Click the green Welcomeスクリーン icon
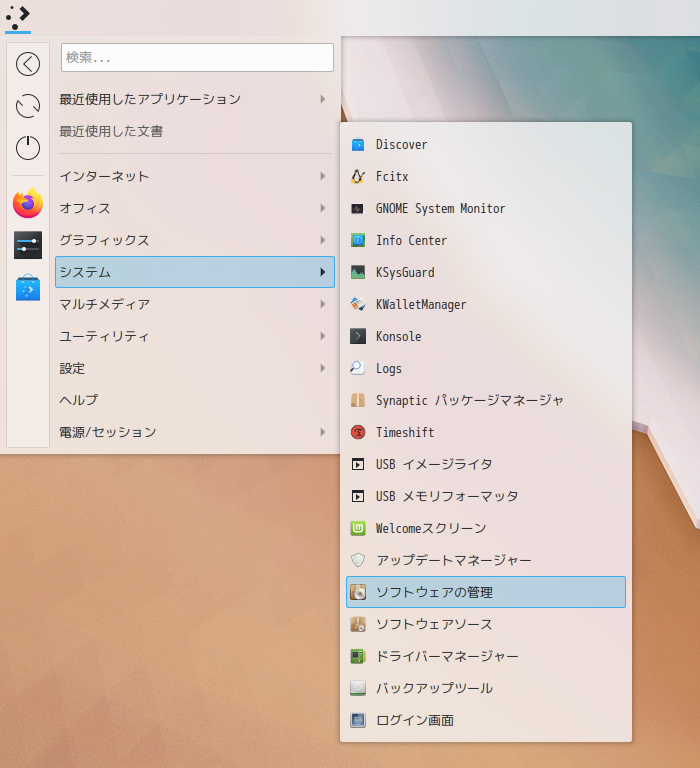700x768 pixels. click(358, 528)
